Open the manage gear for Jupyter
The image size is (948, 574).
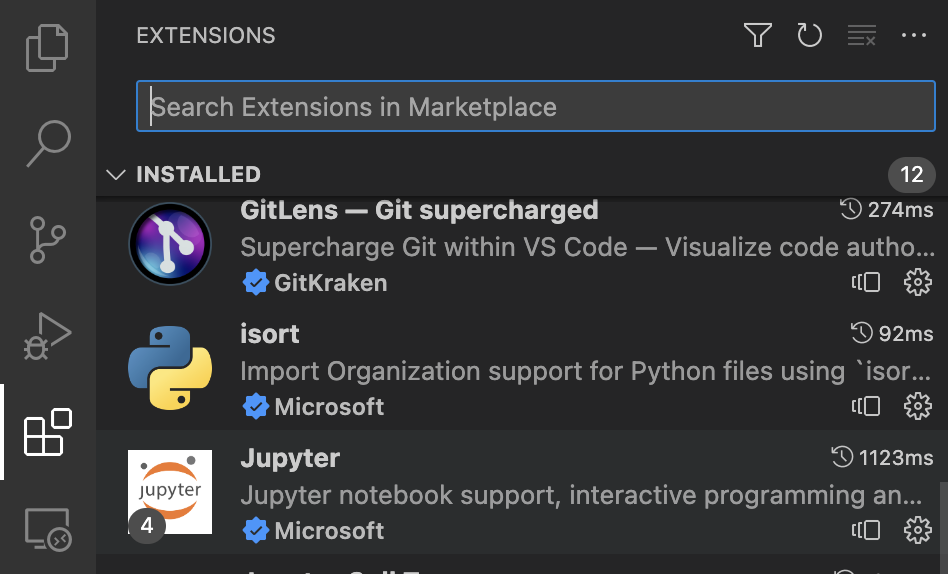917,529
